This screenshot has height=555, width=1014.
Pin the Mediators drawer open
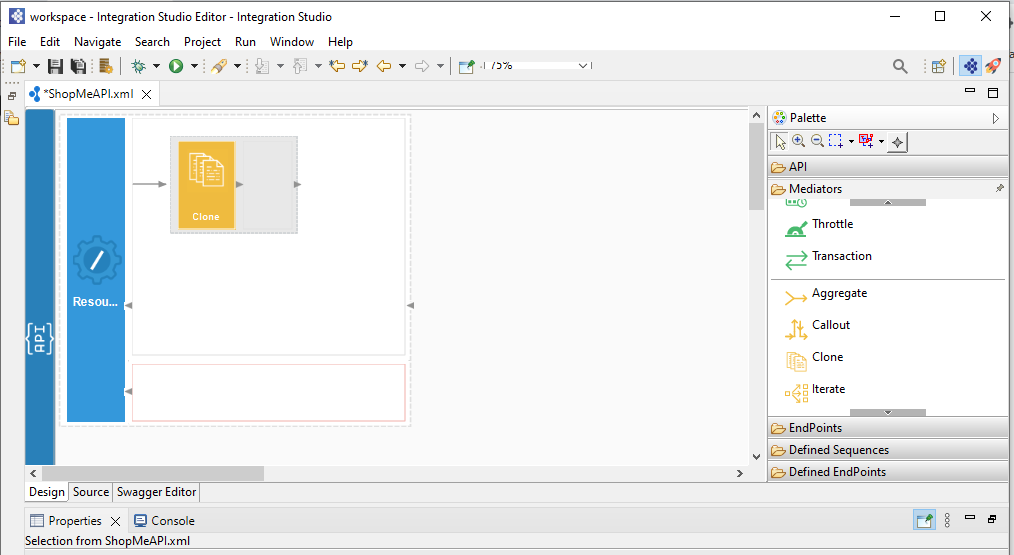tap(1000, 188)
